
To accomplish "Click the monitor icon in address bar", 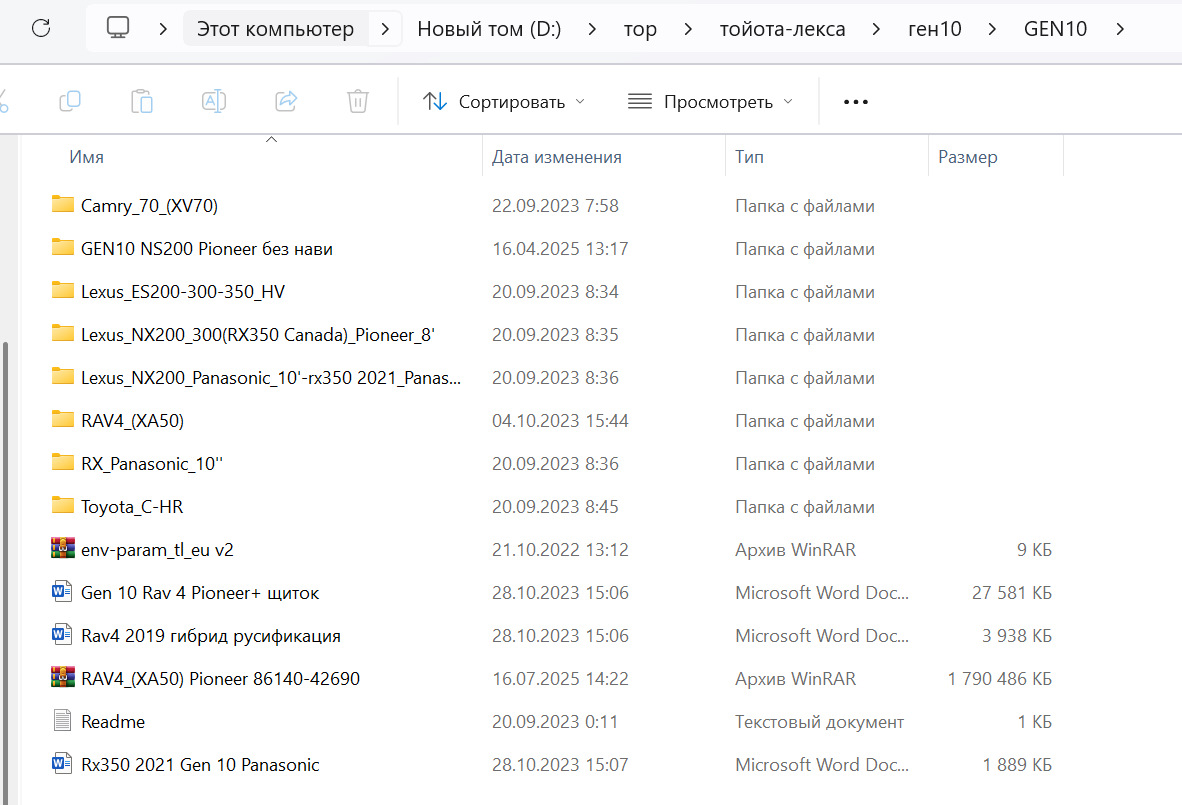I will point(118,28).
